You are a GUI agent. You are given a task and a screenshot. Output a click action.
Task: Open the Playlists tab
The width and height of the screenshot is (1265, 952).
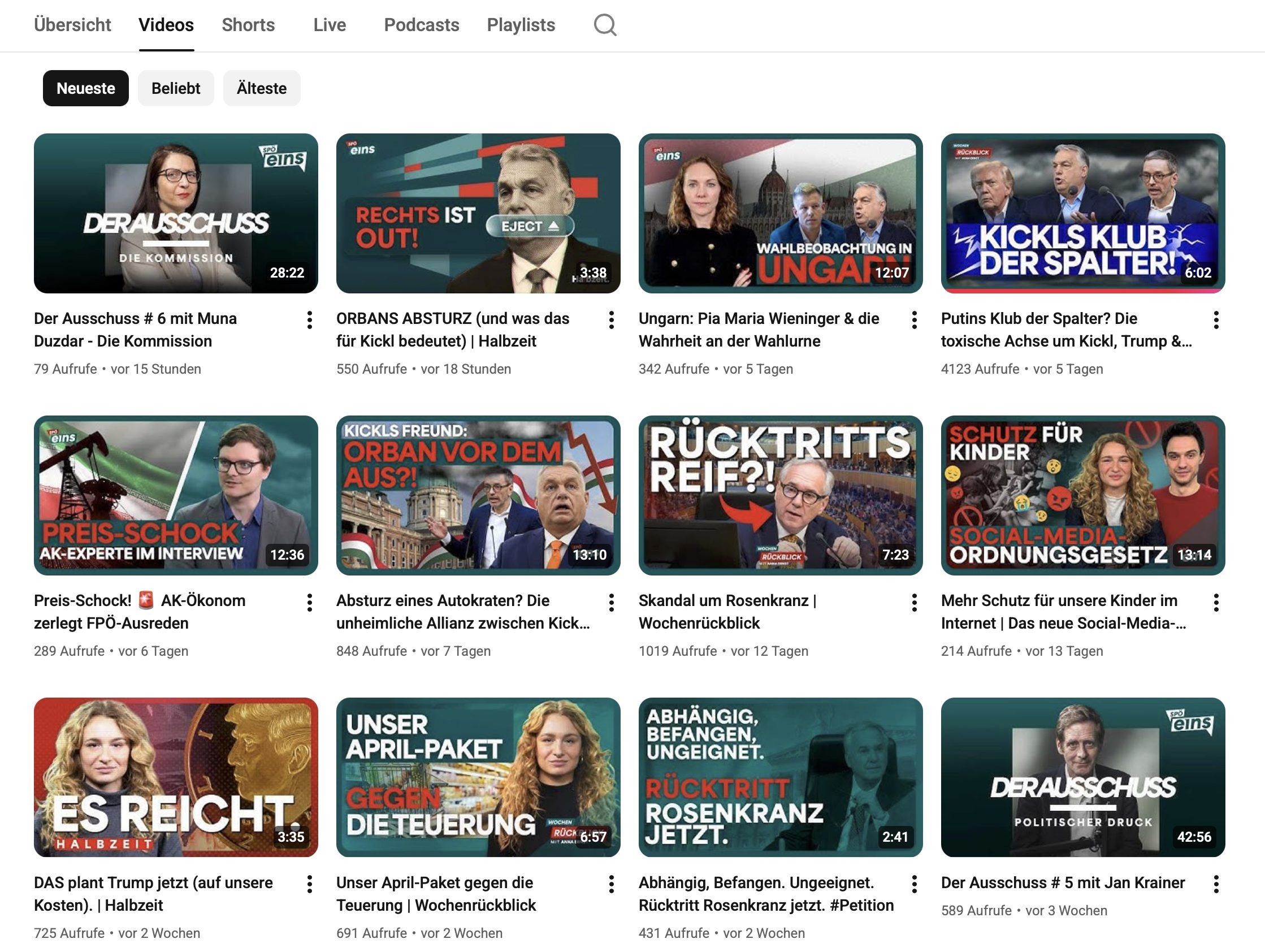click(x=521, y=25)
